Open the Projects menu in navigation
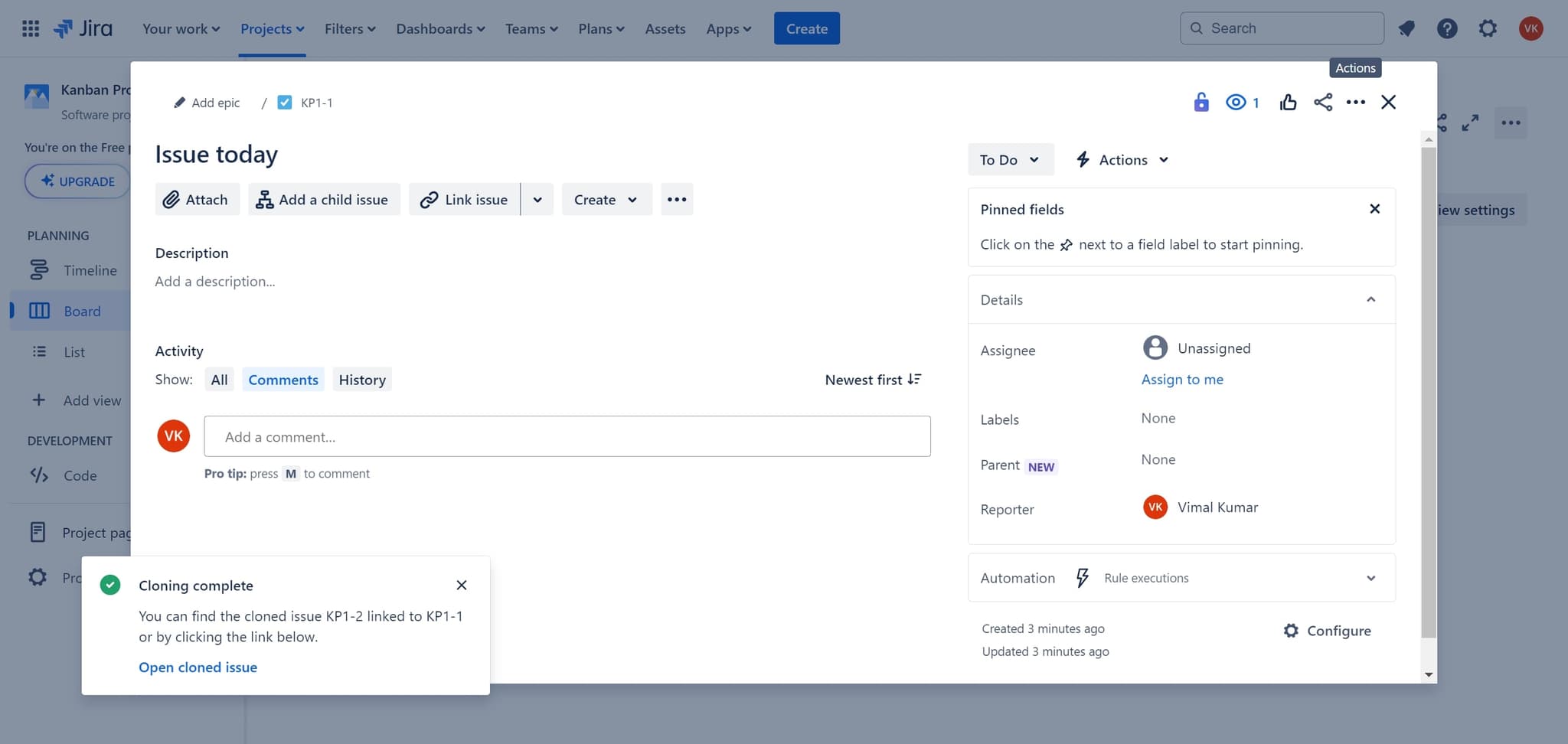This screenshot has width=1568, height=744. 272,28
